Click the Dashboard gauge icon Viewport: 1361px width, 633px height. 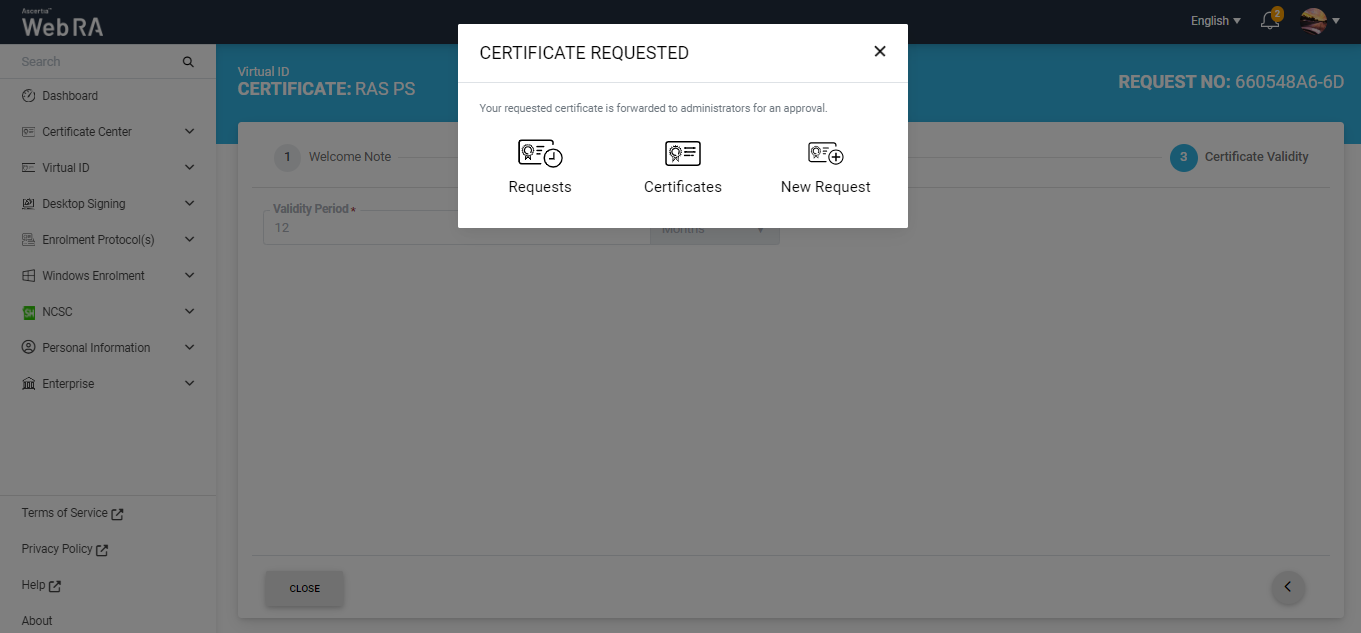pos(28,96)
